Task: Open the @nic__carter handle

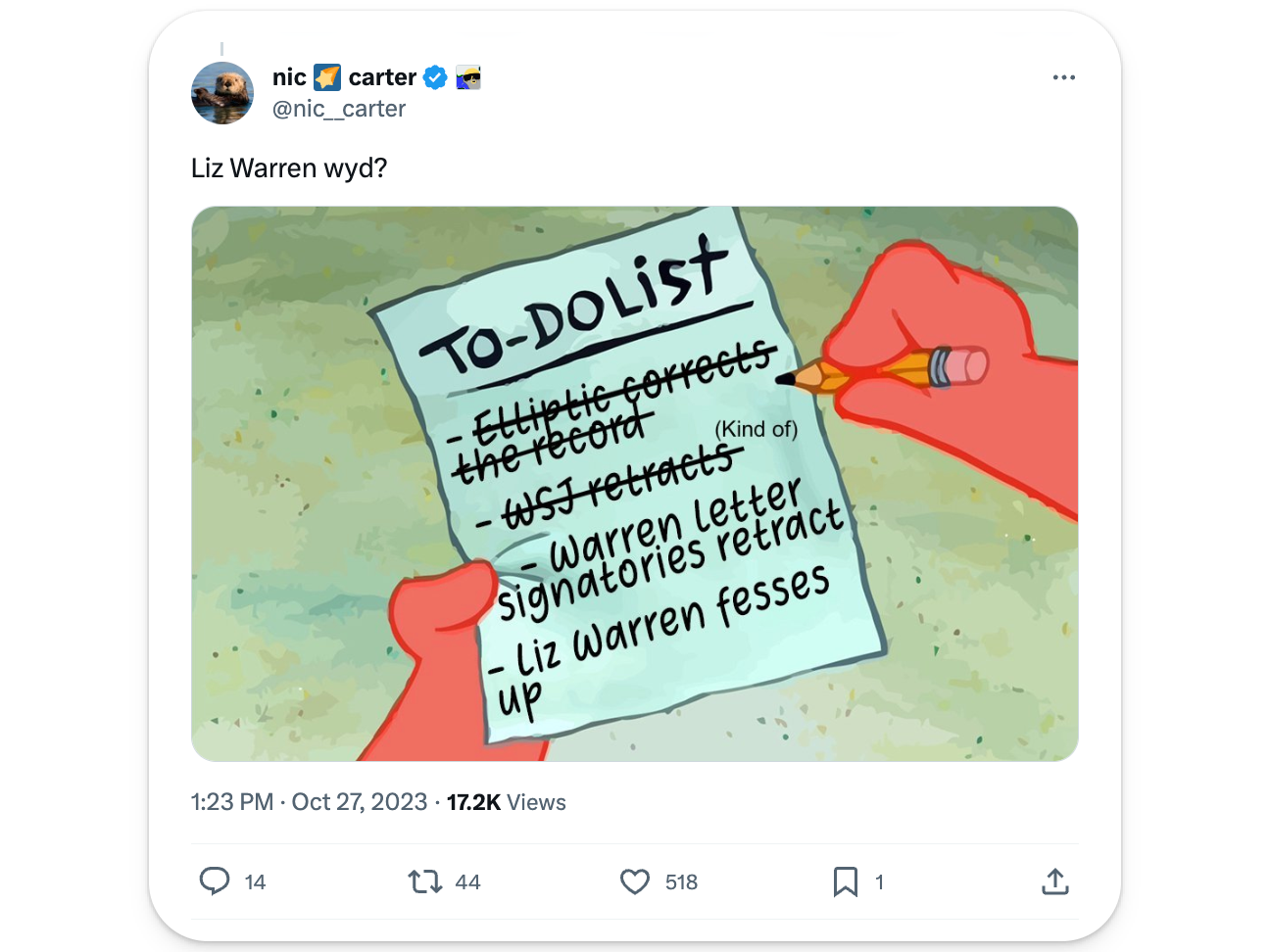Action: 339,109
